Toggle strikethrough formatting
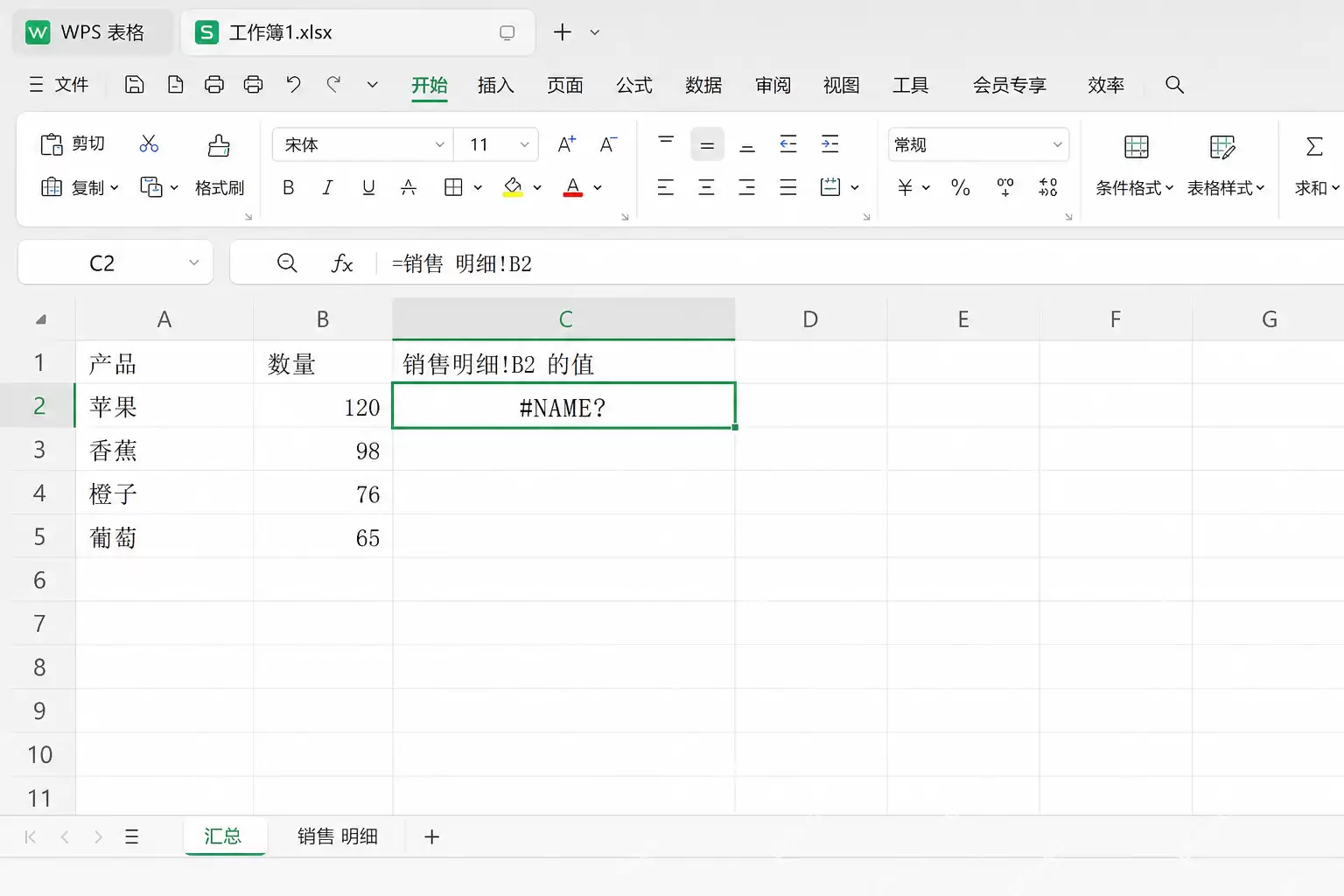The height and width of the screenshot is (896, 1344). tap(409, 187)
